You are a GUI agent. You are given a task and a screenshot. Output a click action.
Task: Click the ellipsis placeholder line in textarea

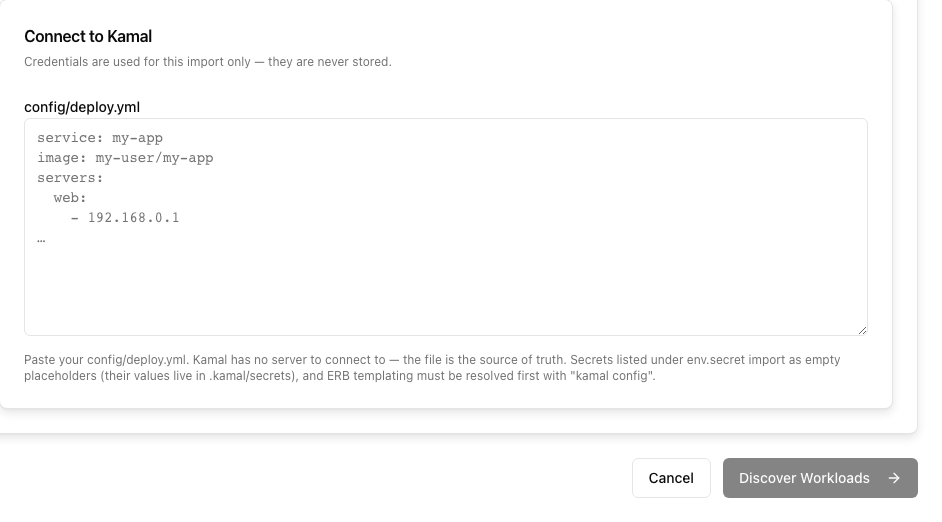(x=41, y=239)
